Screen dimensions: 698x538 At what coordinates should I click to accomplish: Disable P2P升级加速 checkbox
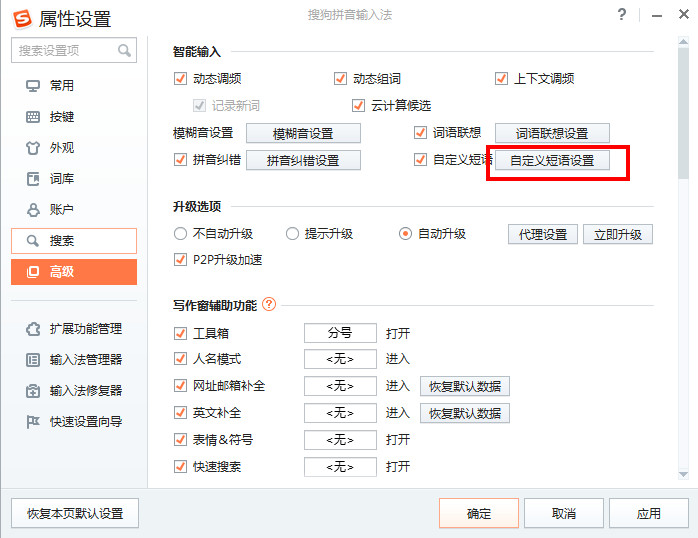coord(181,261)
